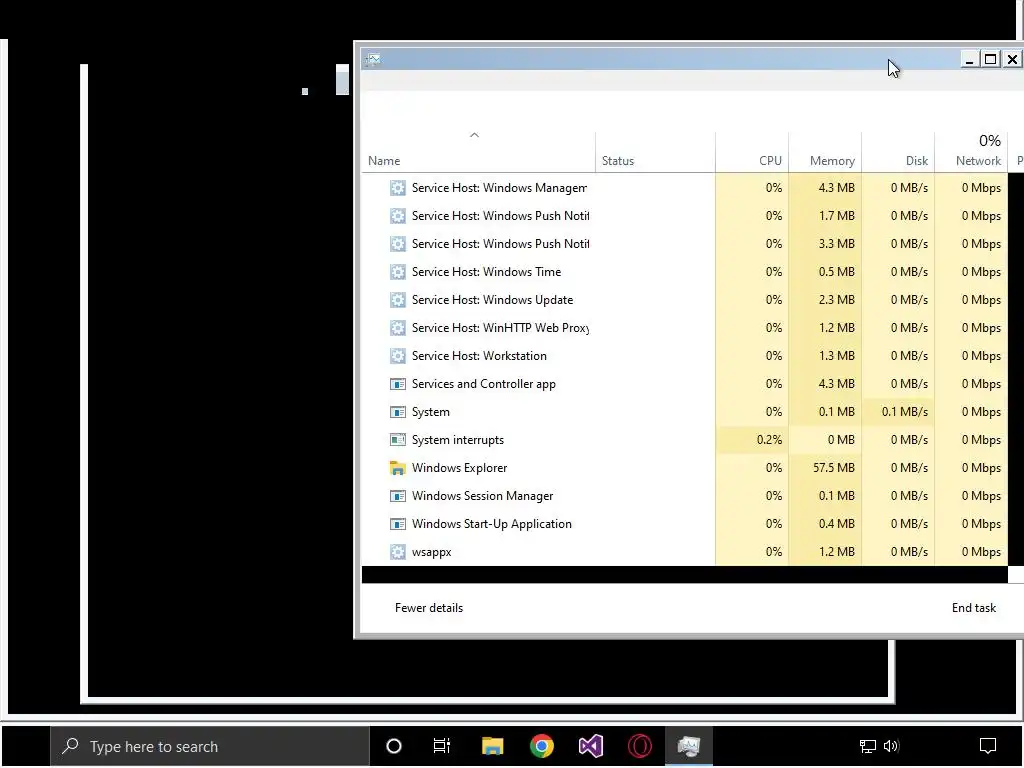Click the gear icon beside Service Host: Workstation
The image size is (1024, 768).
click(x=397, y=356)
